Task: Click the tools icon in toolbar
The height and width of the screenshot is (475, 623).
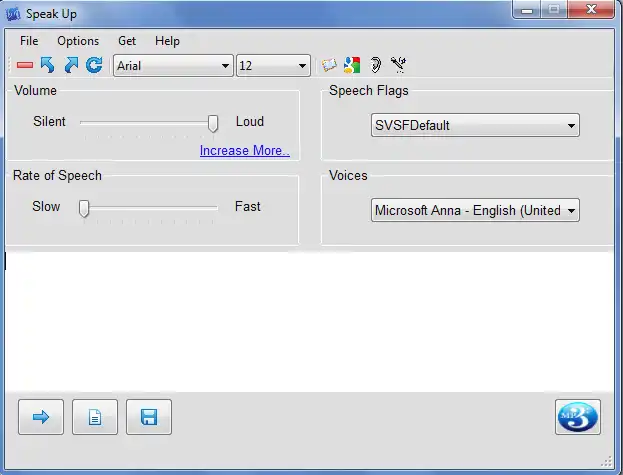Action: pyautogui.click(x=398, y=65)
